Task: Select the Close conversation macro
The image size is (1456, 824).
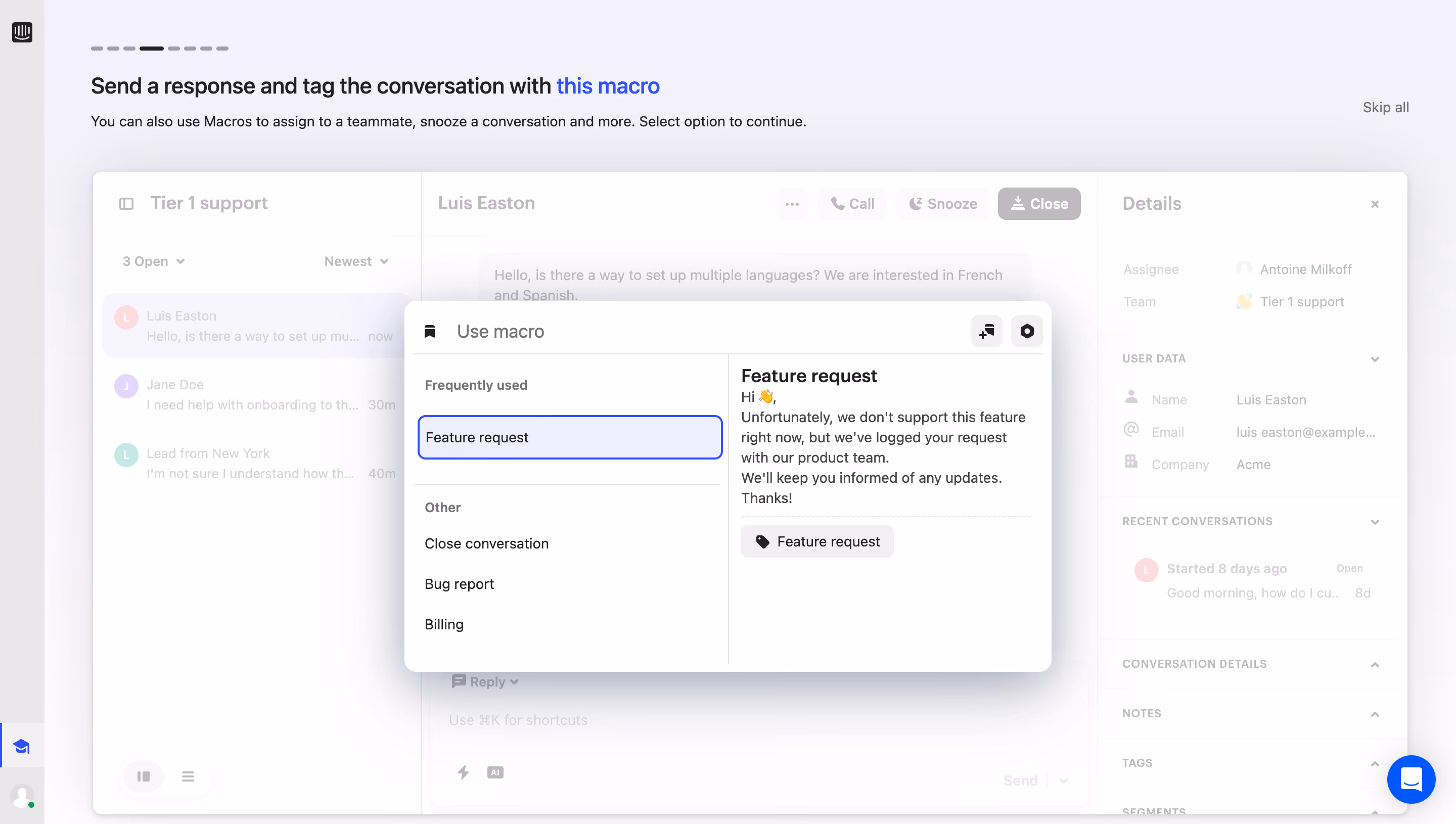Action: click(x=487, y=543)
